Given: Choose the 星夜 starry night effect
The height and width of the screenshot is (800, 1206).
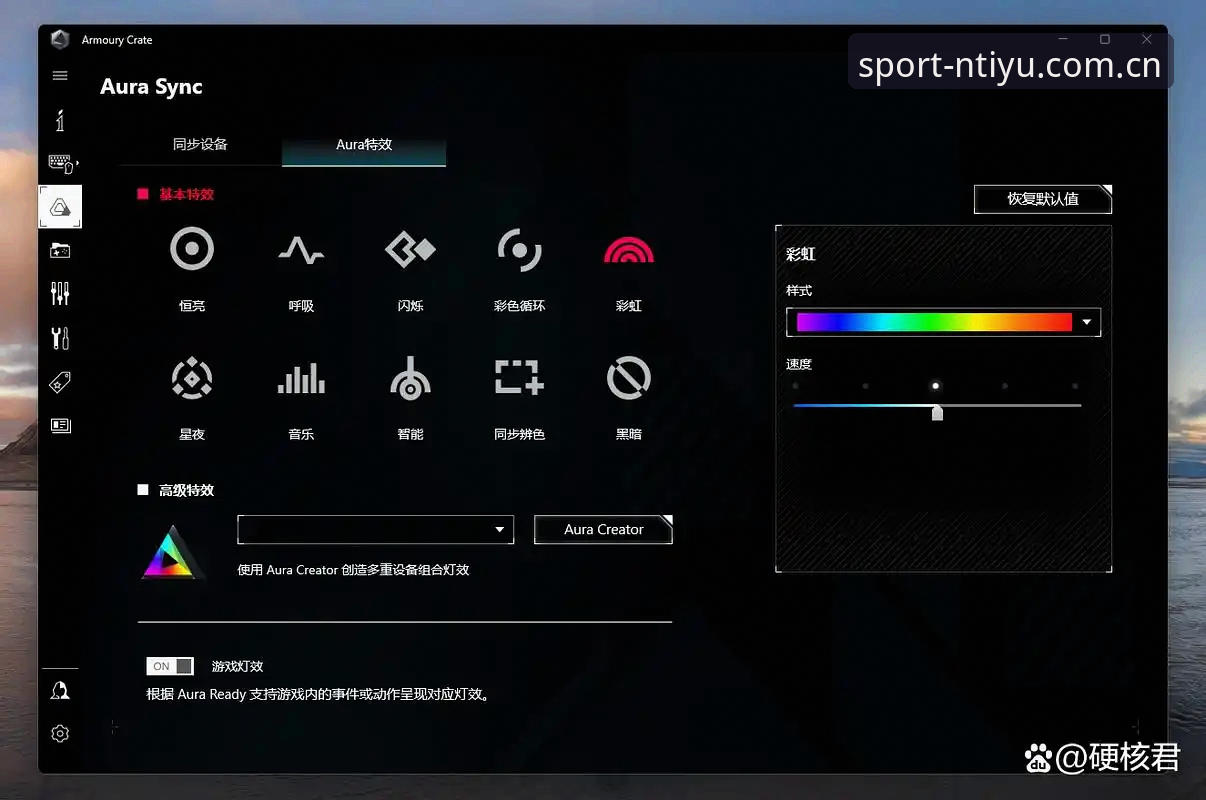Looking at the screenshot, I should (192, 378).
